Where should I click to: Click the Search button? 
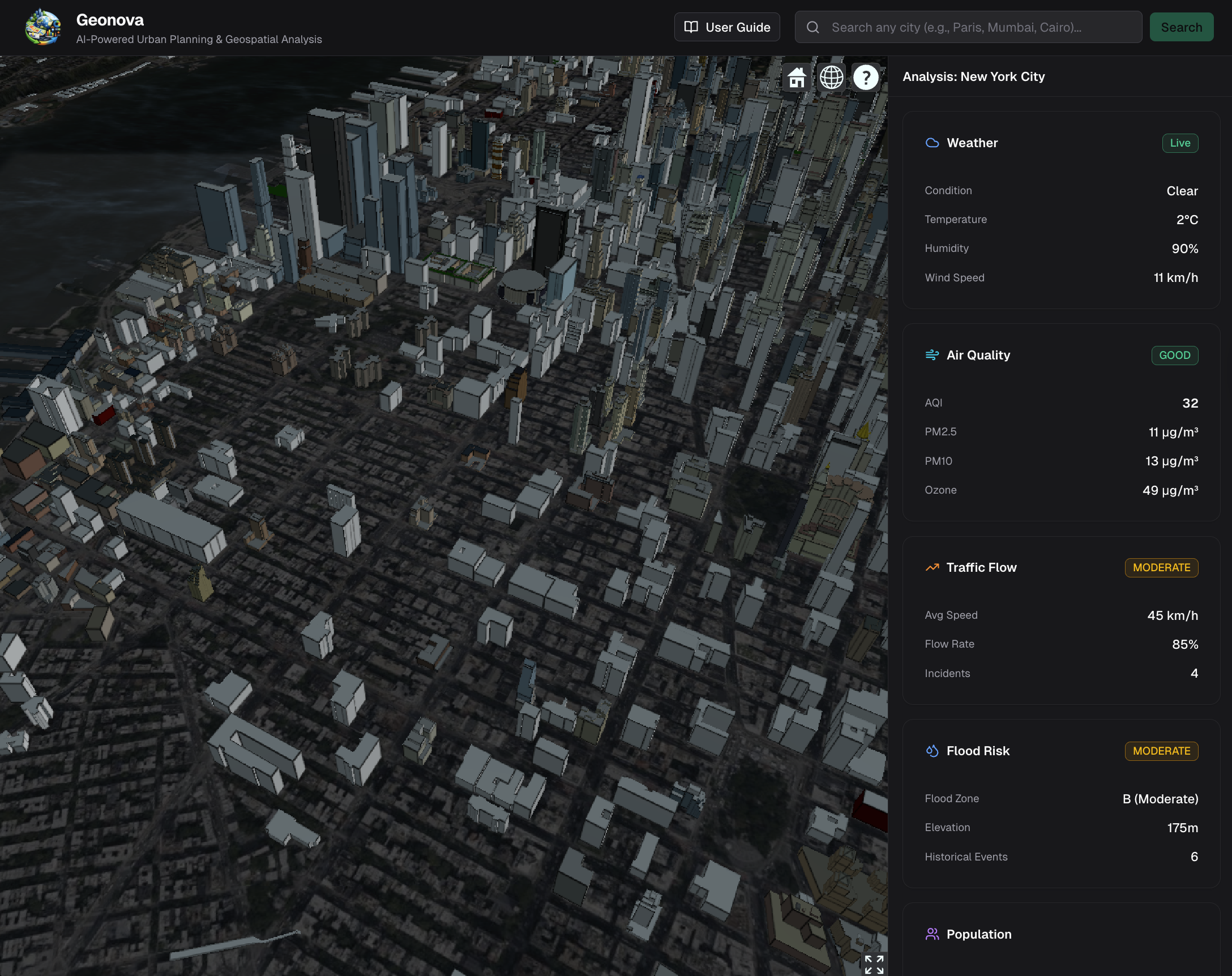coord(1181,26)
